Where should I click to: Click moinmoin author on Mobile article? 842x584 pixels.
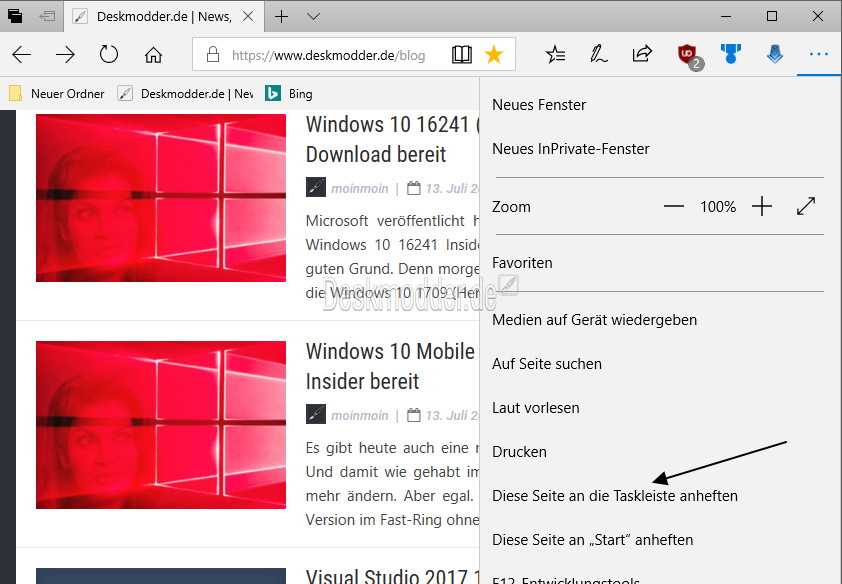tap(359, 415)
